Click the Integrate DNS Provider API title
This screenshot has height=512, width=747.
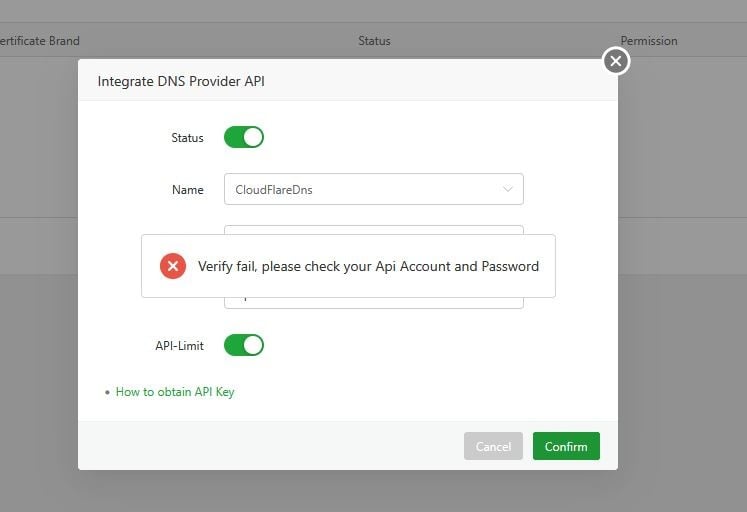point(181,82)
